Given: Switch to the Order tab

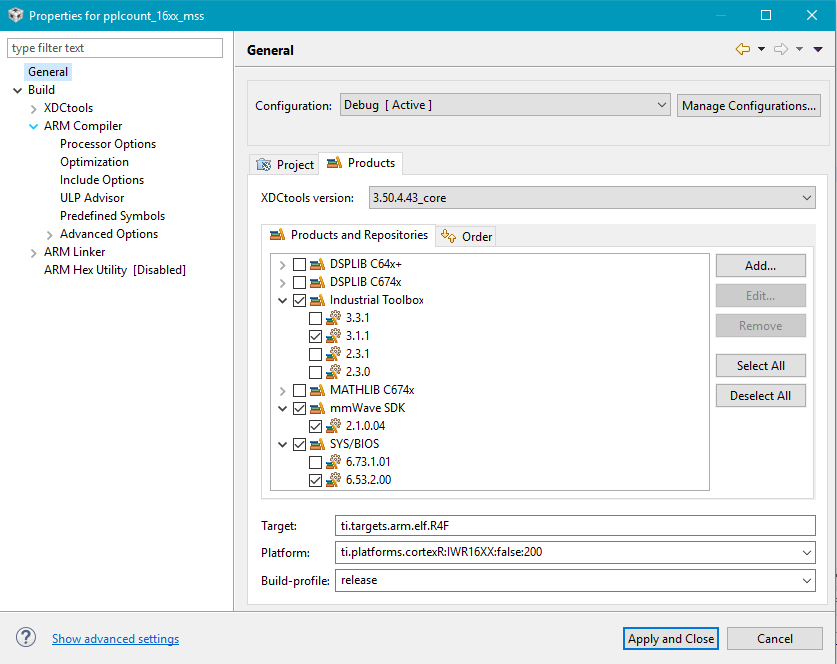Looking at the screenshot, I should coord(468,237).
